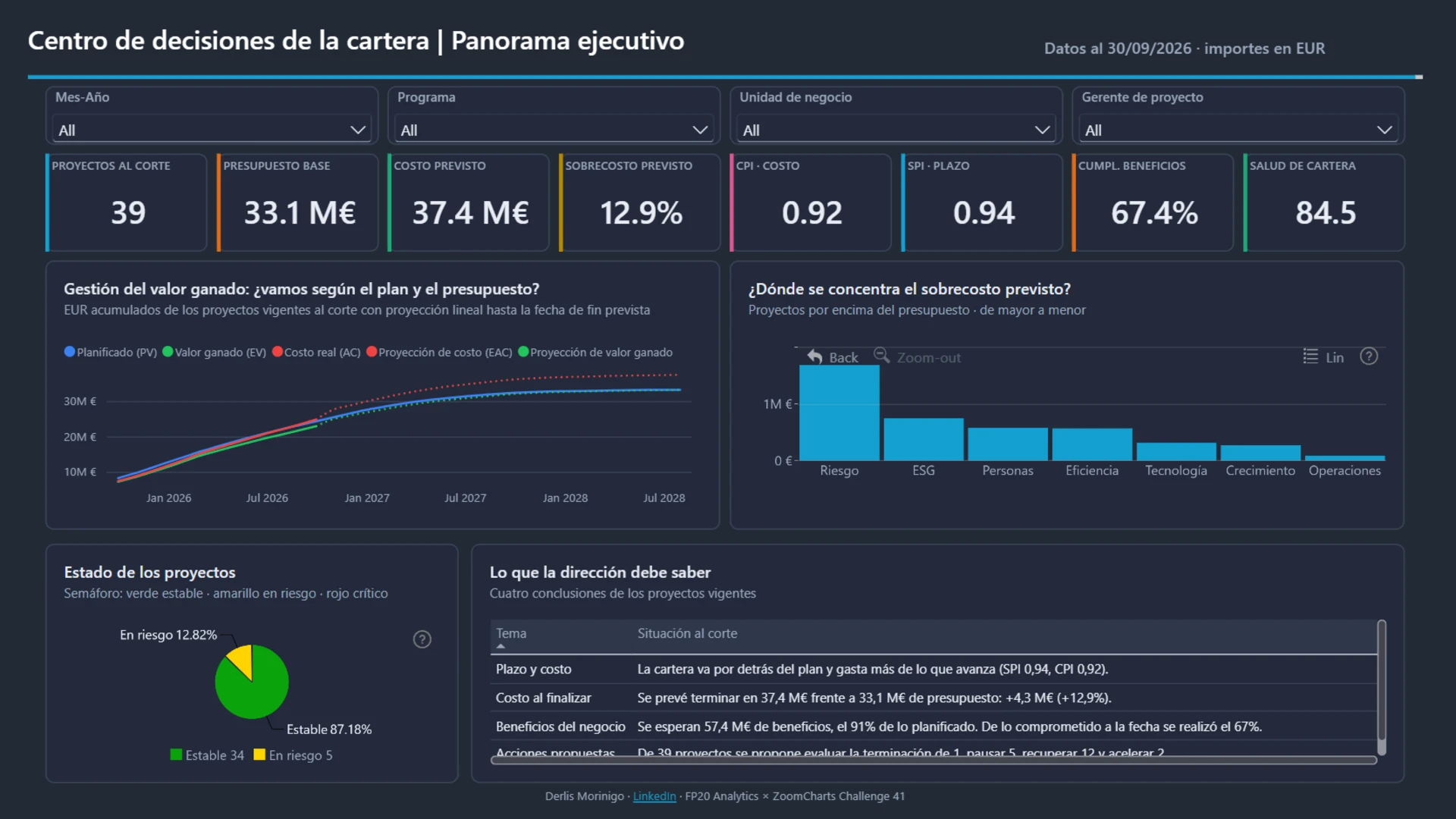Open the Mes-Año dropdown
This screenshot has width=1456, height=819.
(x=212, y=130)
